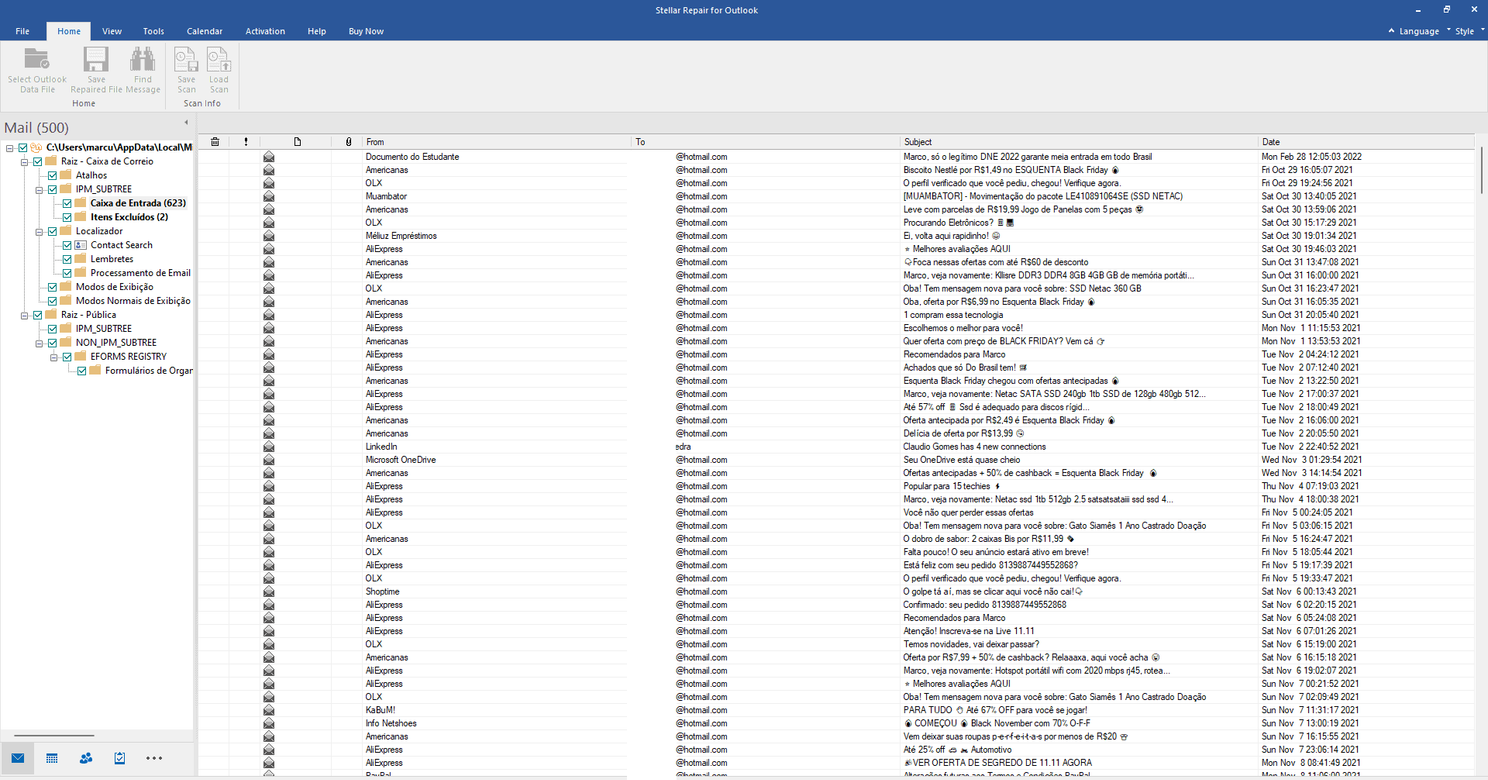Open the Tasks view icon in bottom navigation
Image resolution: width=1488 pixels, height=780 pixels.
[120, 758]
